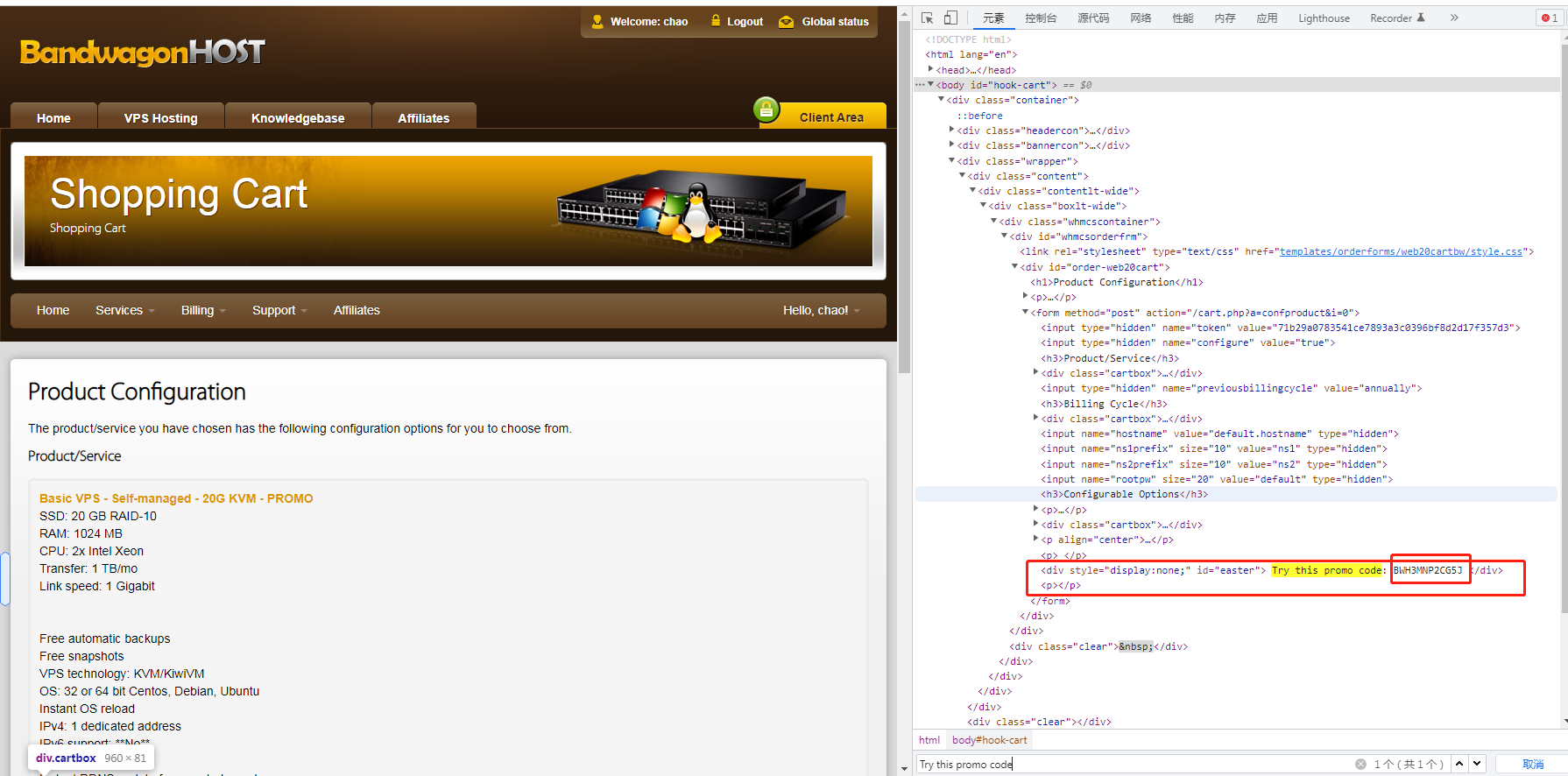Expand the headercon div node
The height and width of the screenshot is (776, 1568).
[x=951, y=131]
